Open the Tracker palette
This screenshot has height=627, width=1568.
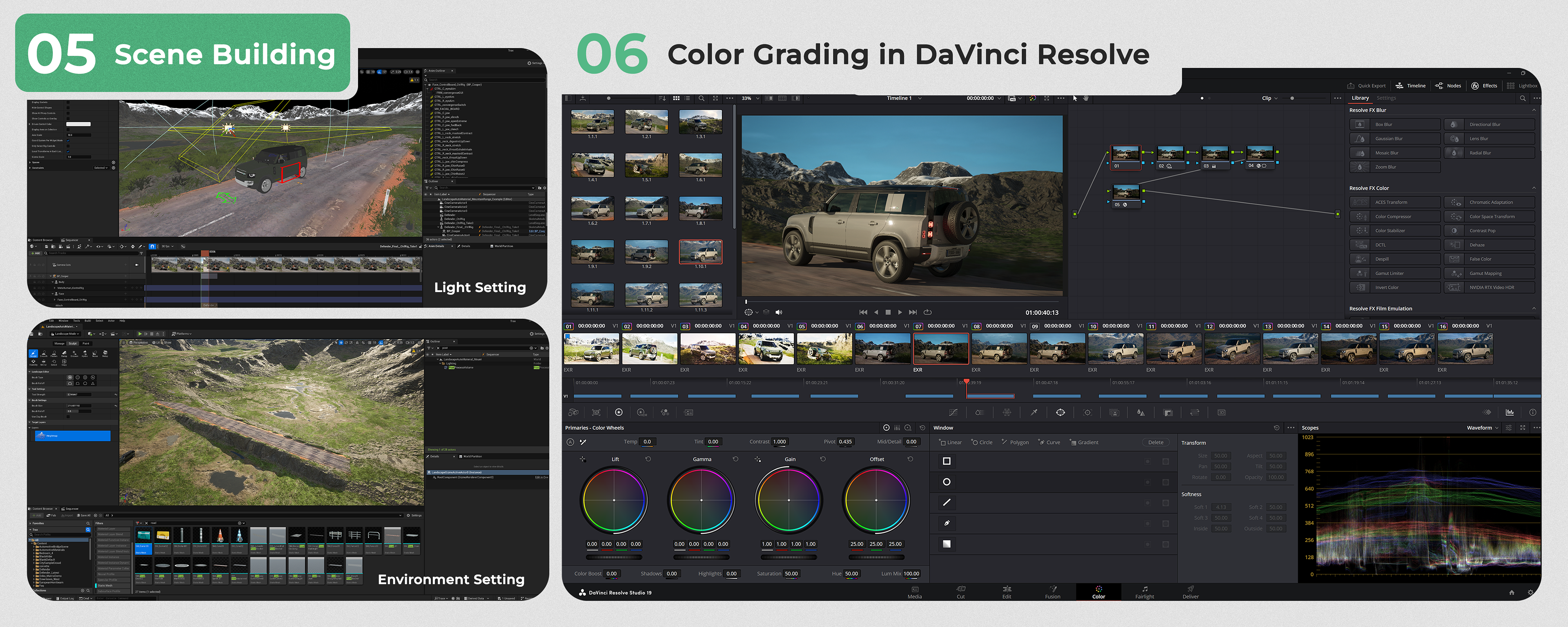click(x=1087, y=413)
